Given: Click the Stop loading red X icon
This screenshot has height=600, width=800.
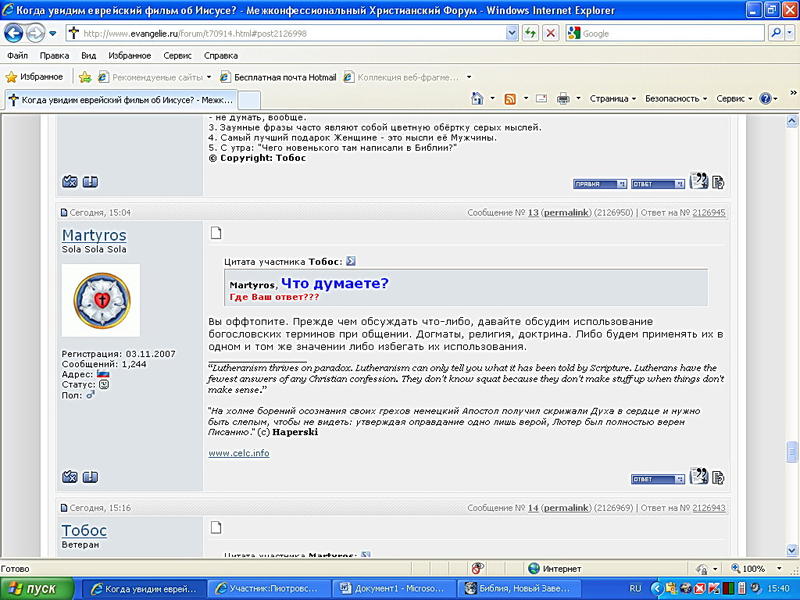Looking at the screenshot, I should [x=550, y=33].
